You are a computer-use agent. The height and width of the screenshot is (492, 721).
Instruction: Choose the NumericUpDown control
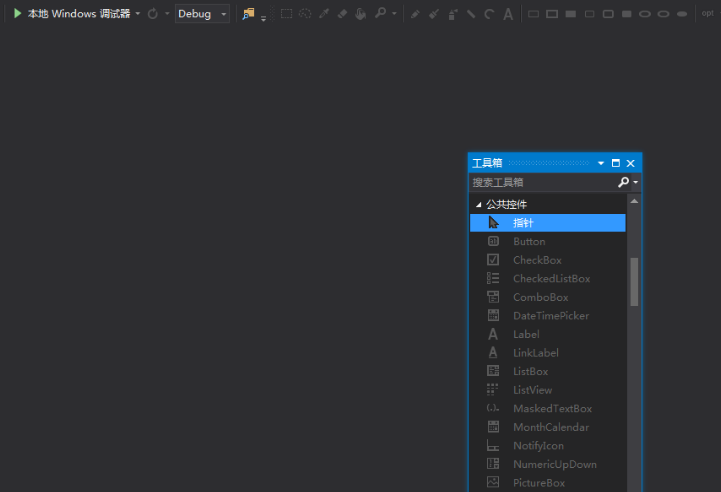pyautogui.click(x=555, y=464)
